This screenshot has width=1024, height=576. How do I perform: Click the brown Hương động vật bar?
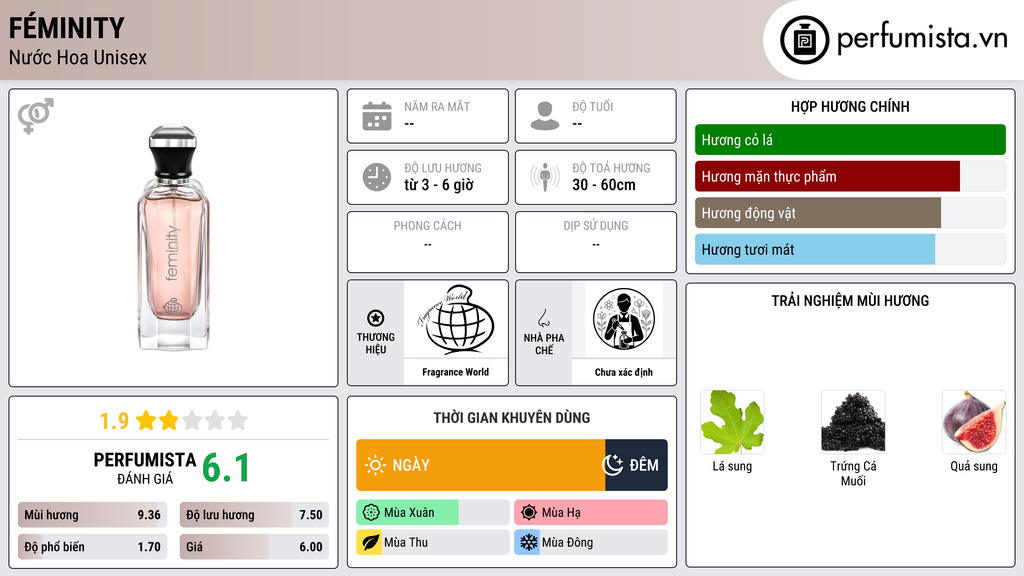point(818,213)
